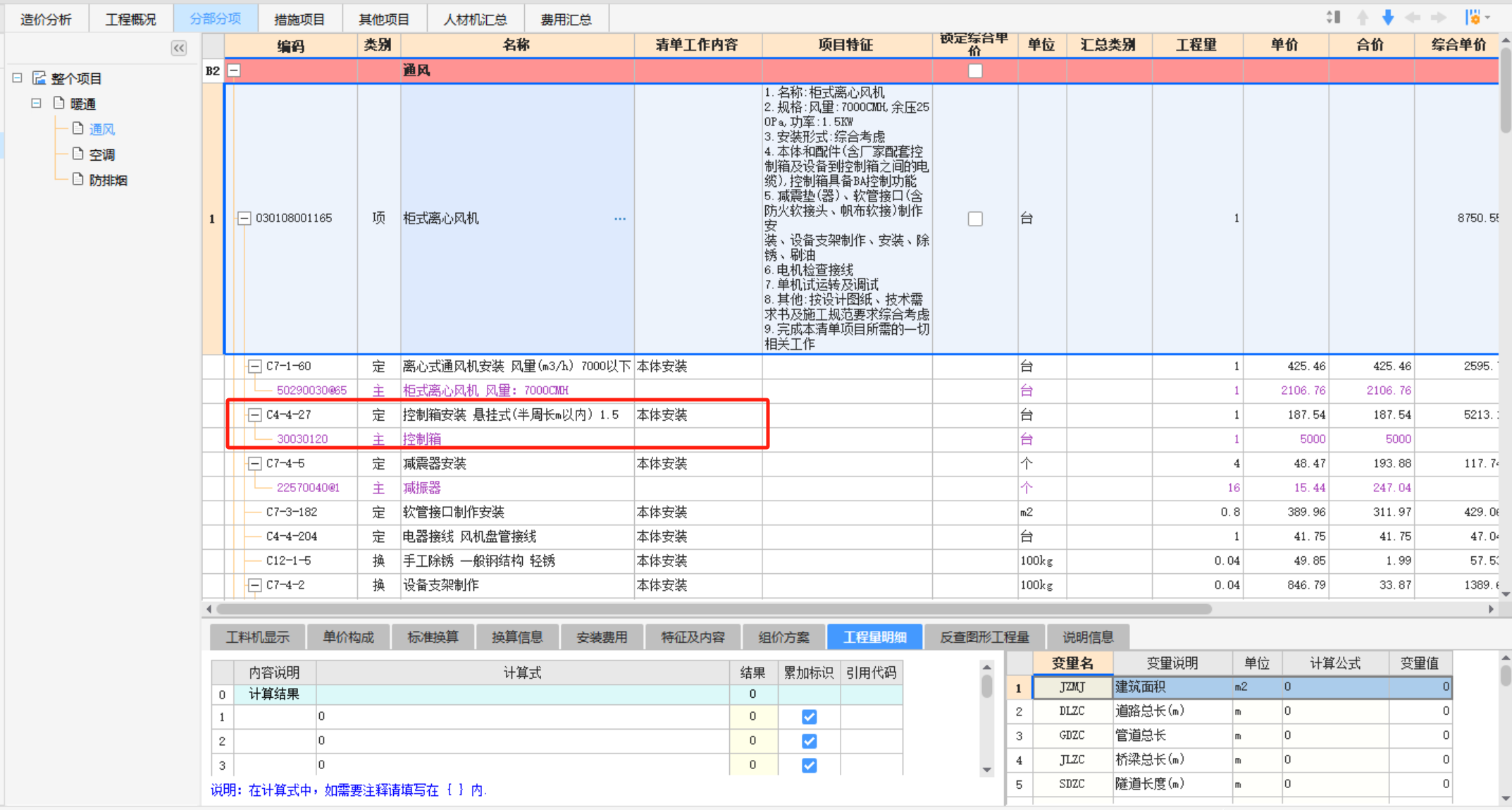This screenshot has height=810, width=1512.
Task: Click the move right arrow icon
Action: pos(1439,18)
